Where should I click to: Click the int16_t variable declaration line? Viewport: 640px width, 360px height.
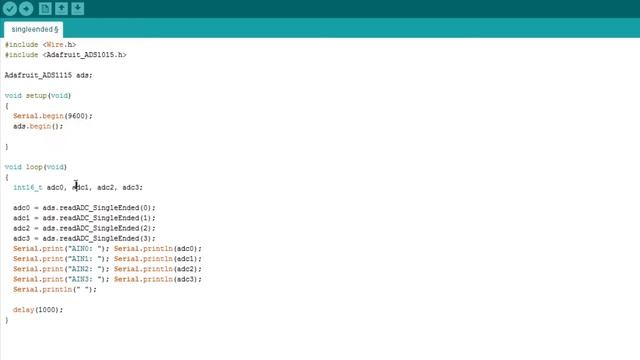tap(78, 187)
